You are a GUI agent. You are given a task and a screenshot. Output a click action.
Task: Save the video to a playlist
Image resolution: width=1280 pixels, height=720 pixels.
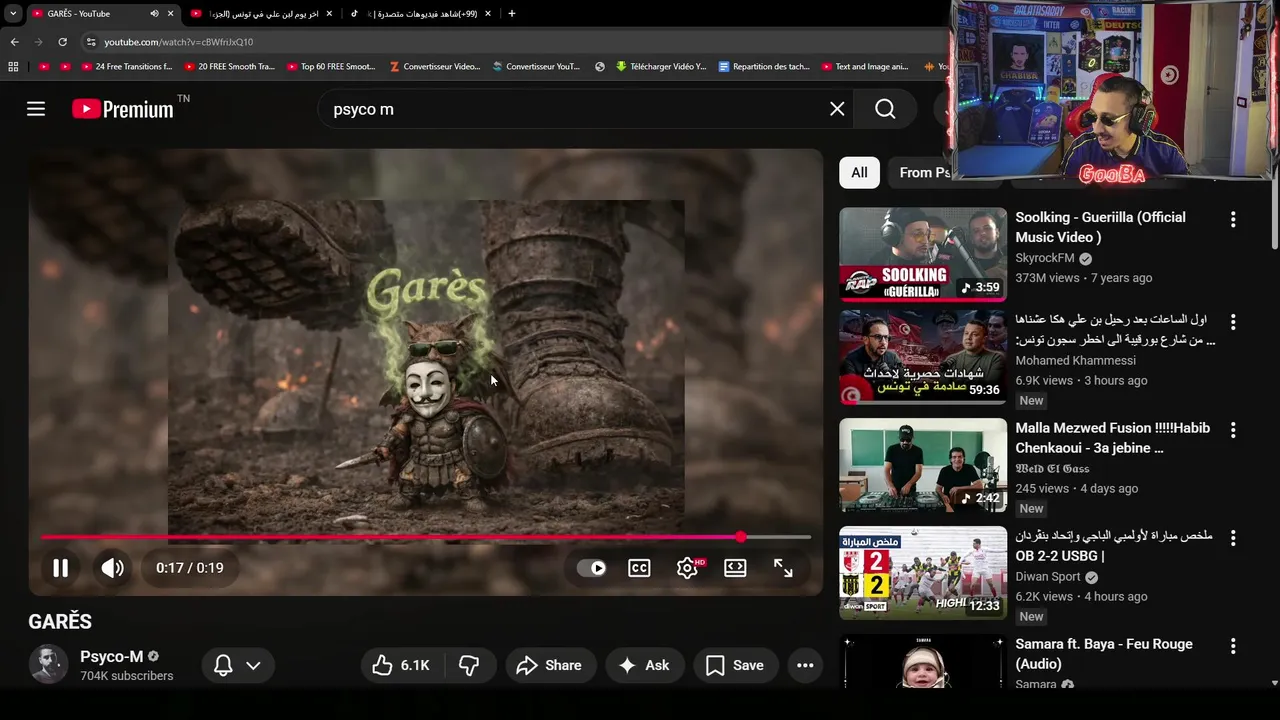(735, 665)
